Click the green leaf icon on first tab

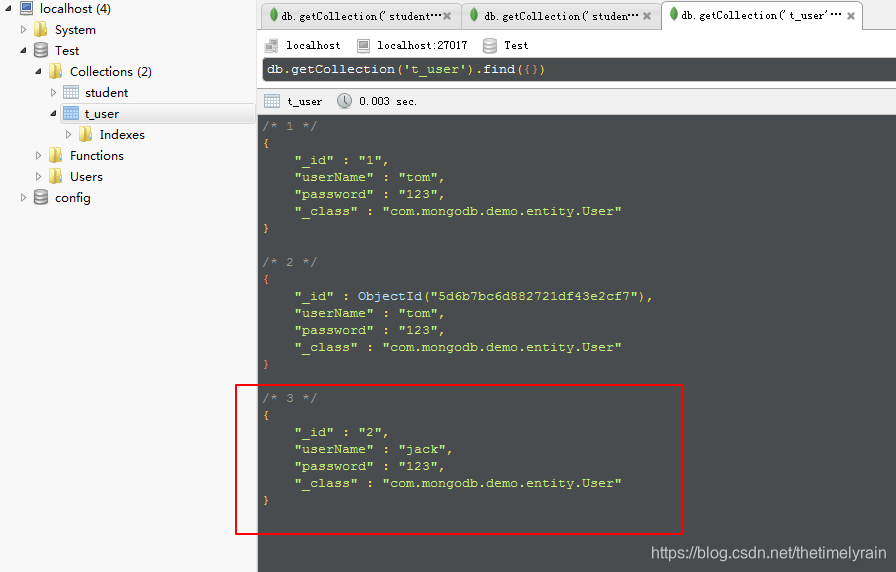[x=274, y=15]
